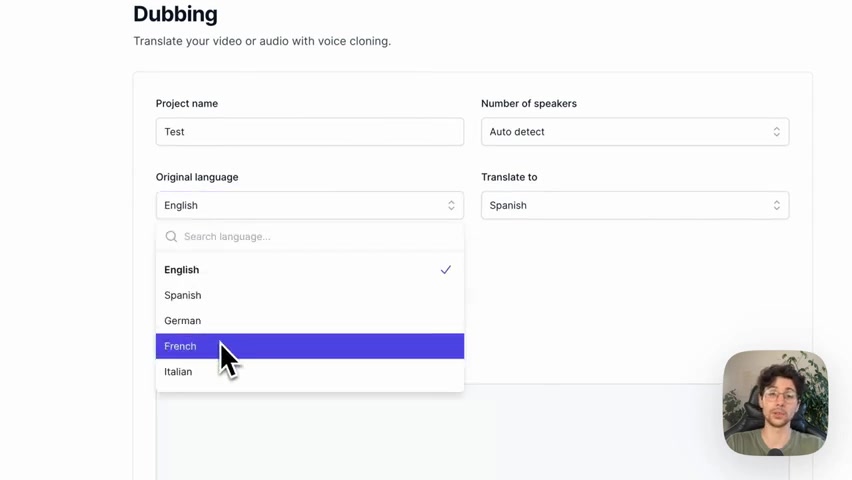
Task: Click the up-down chevron icon on Original language
Action: [451, 205]
